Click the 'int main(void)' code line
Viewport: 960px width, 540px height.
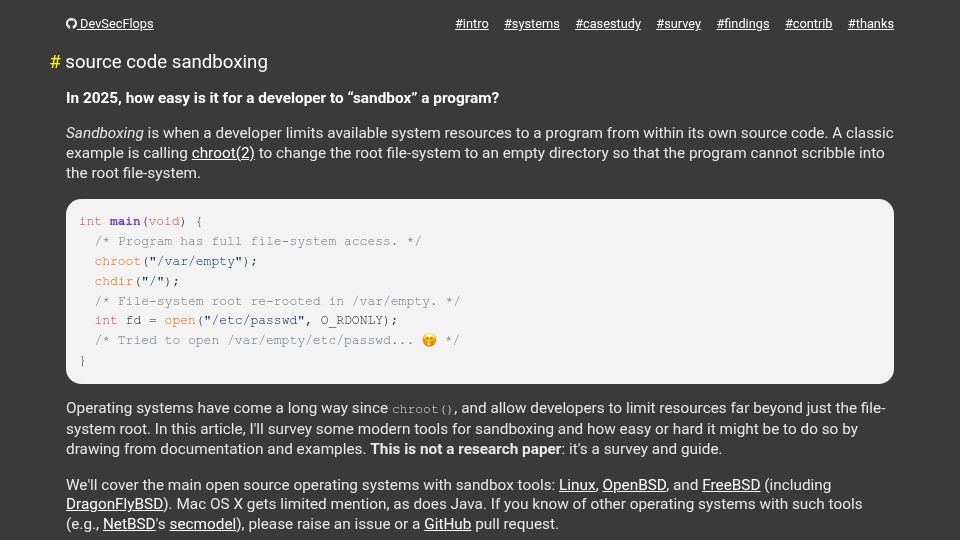tap(140, 222)
